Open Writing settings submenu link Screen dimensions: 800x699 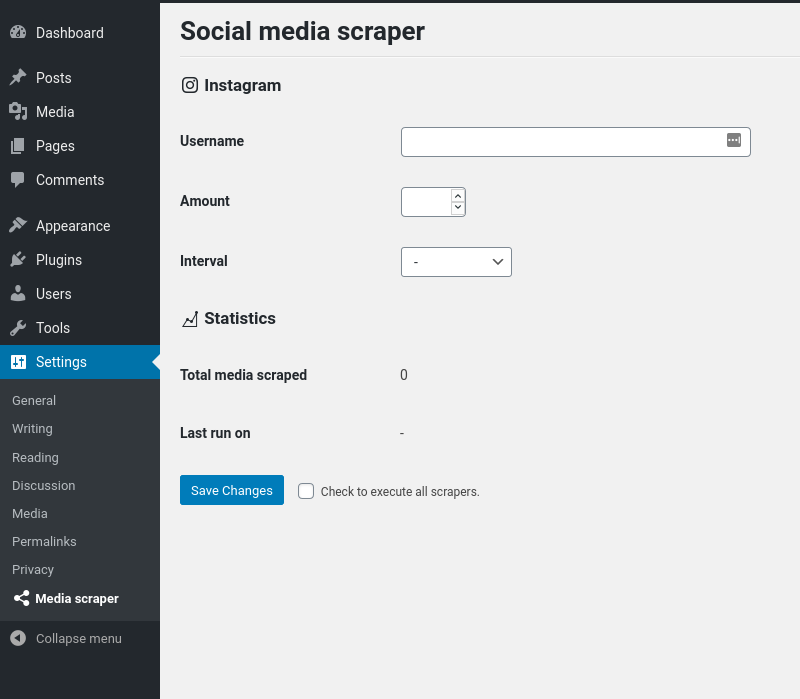33,429
